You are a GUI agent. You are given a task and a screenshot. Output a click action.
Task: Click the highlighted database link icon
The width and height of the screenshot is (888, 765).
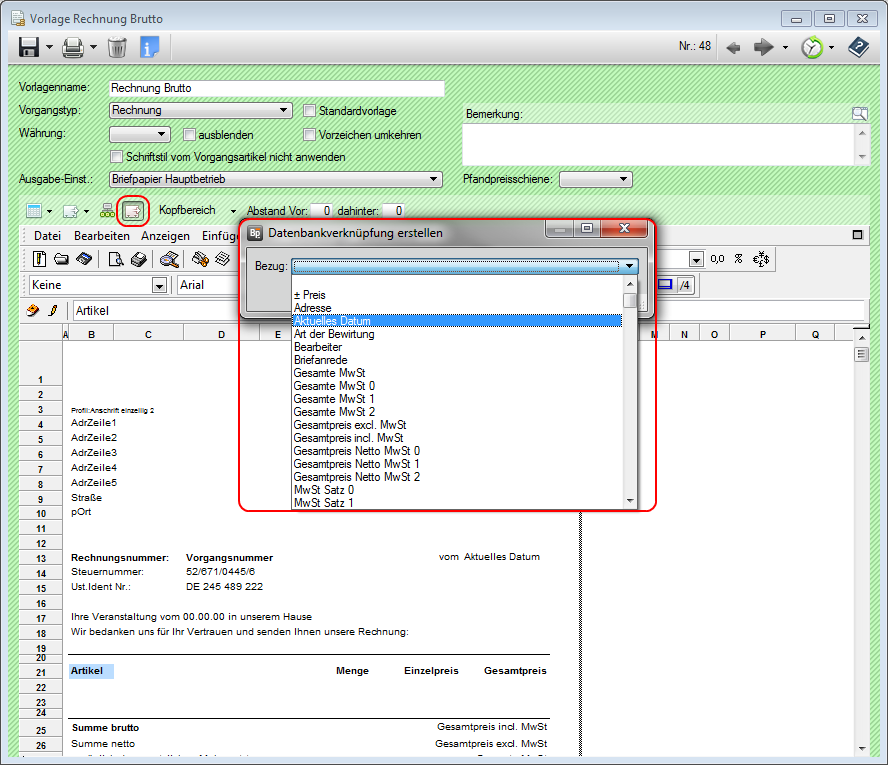click(132, 211)
